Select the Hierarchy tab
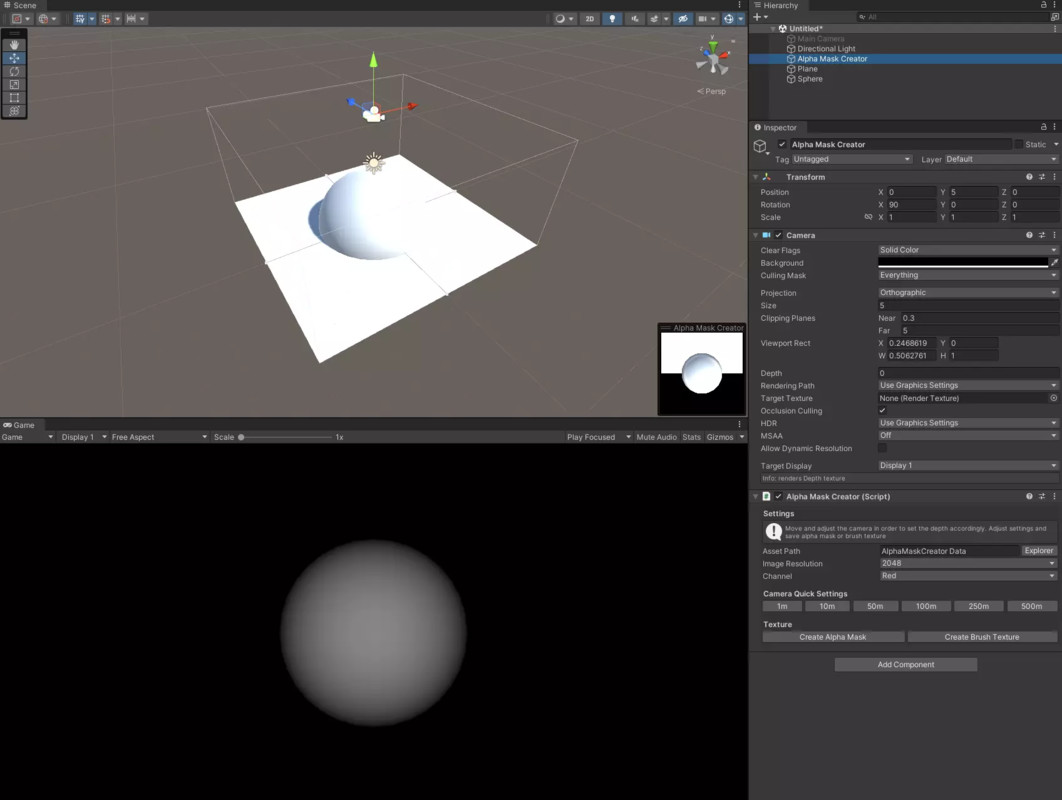The width and height of the screenshot is (1062, 800). [x=776, y=5]
